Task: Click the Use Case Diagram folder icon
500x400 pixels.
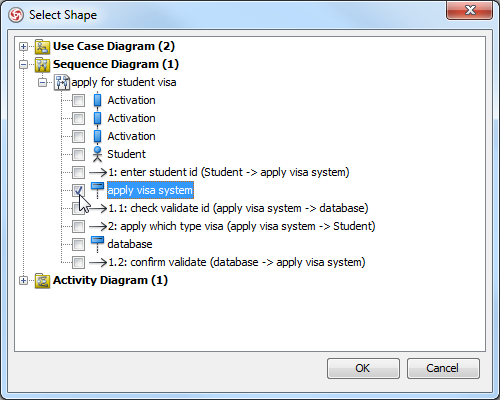Action: (x=42, y=46)
